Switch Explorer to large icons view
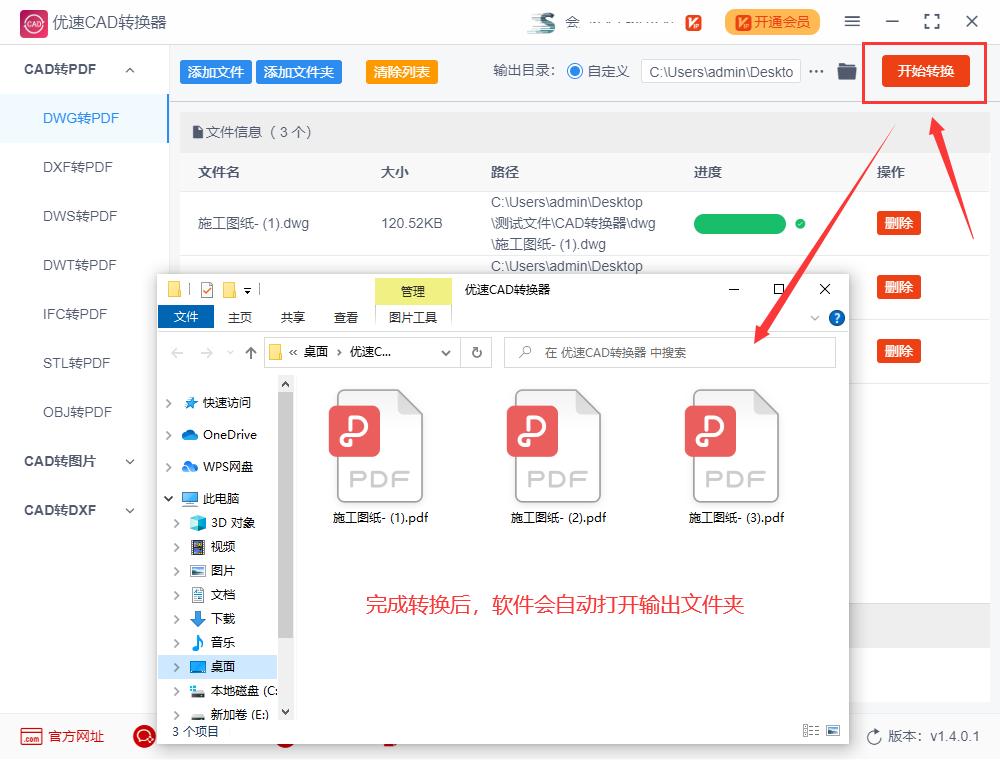The image size is (1000, 760). tap(833, 729)
